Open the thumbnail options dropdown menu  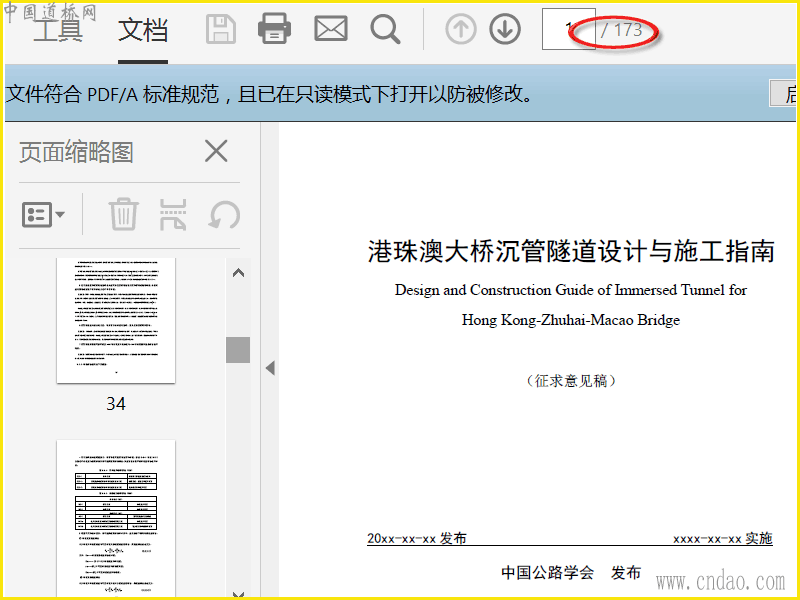(x=43, y=214)
